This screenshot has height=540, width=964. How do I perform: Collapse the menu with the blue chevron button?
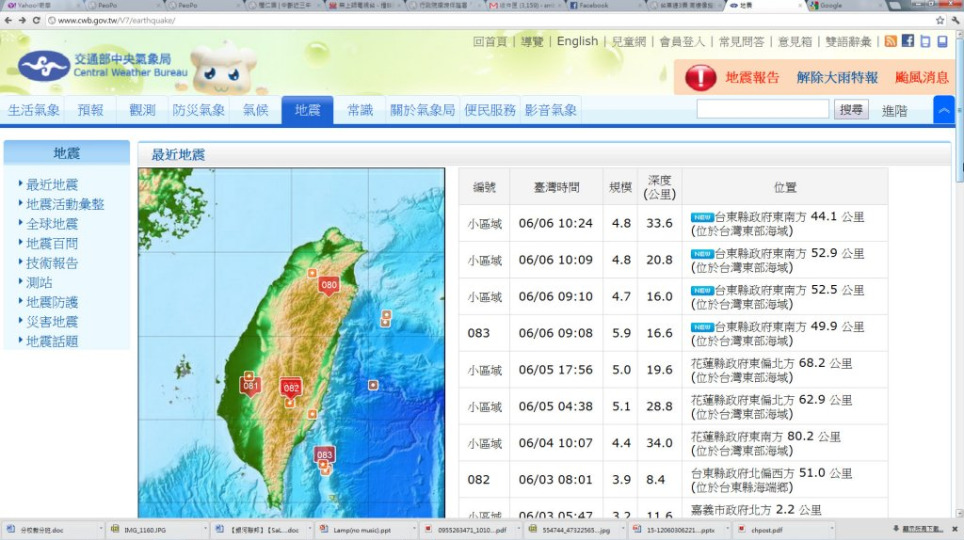tap(943, 109)
